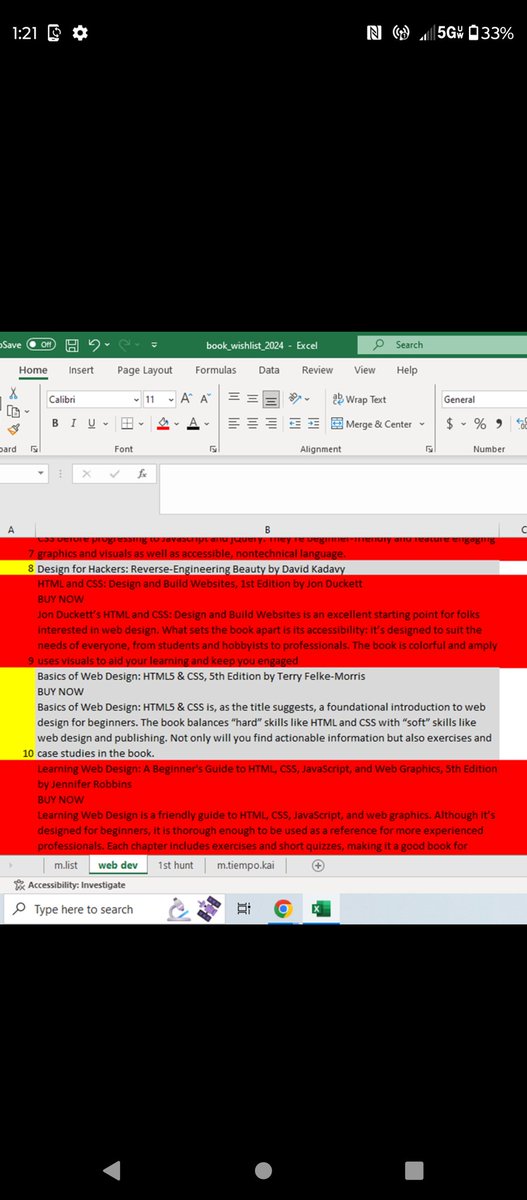Open the Font settings dialog launcher
The image size is (527, 1200).
tap(214, 450)
